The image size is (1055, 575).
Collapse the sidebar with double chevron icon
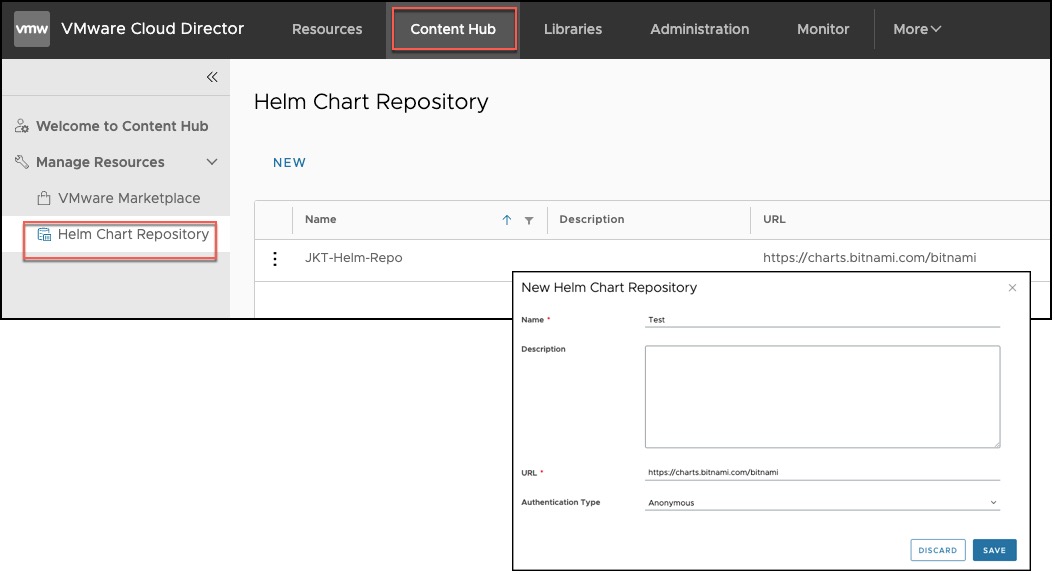pos(212,77)
